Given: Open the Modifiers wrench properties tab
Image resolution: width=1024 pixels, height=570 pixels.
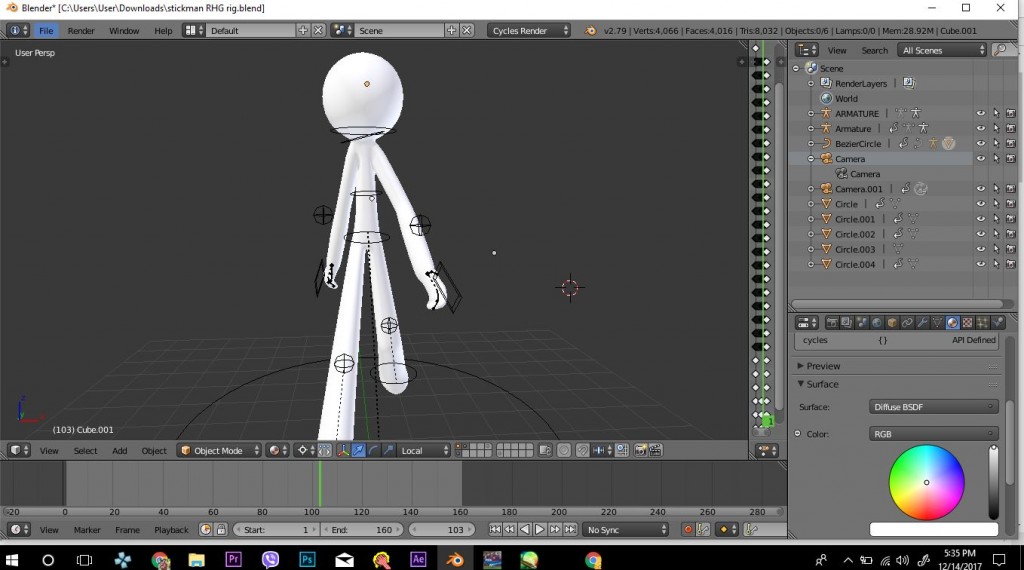Looking at the screenshot, I should click(922, 323).
